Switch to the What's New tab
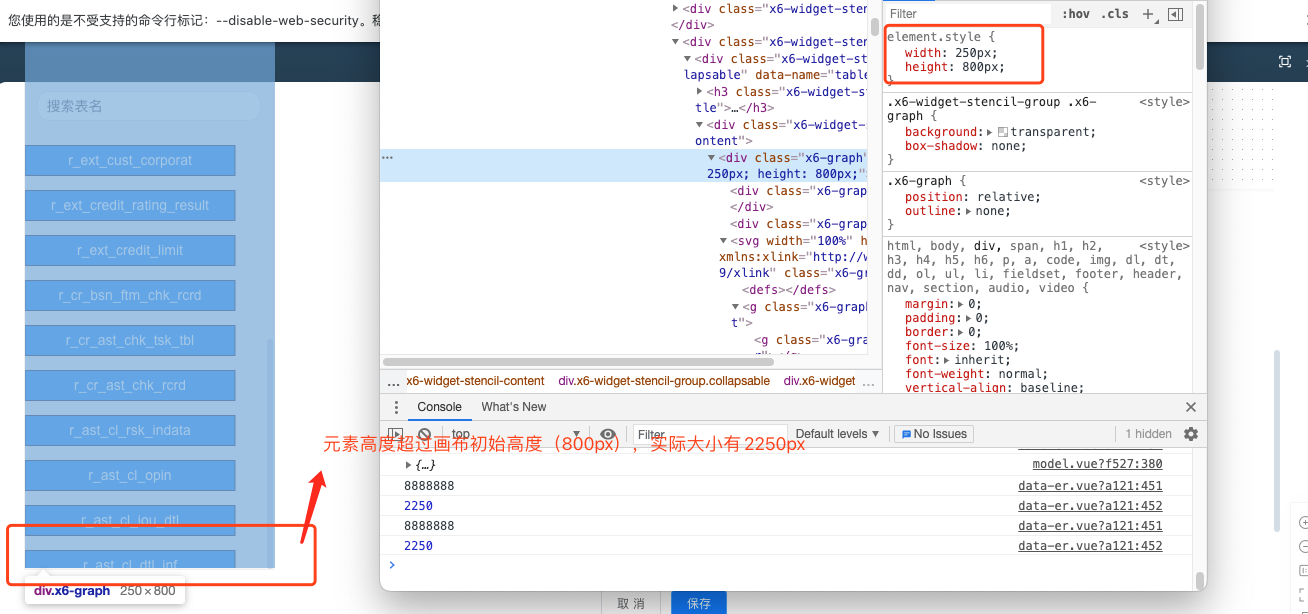 [x=514, y=407]
